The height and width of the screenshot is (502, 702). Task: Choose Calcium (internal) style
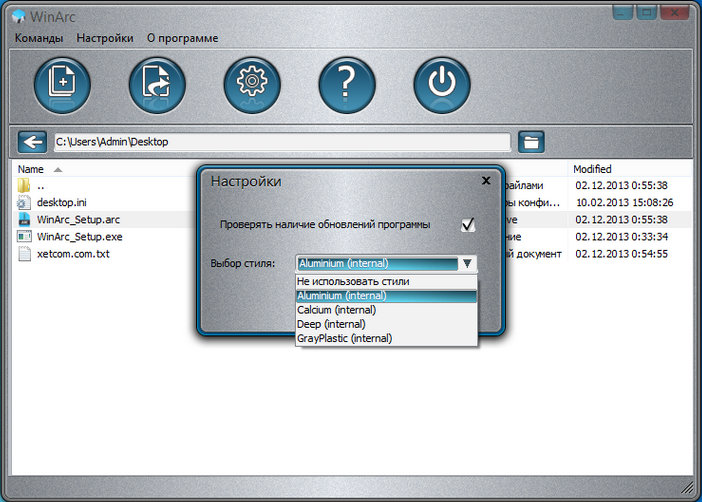[386, 310]
